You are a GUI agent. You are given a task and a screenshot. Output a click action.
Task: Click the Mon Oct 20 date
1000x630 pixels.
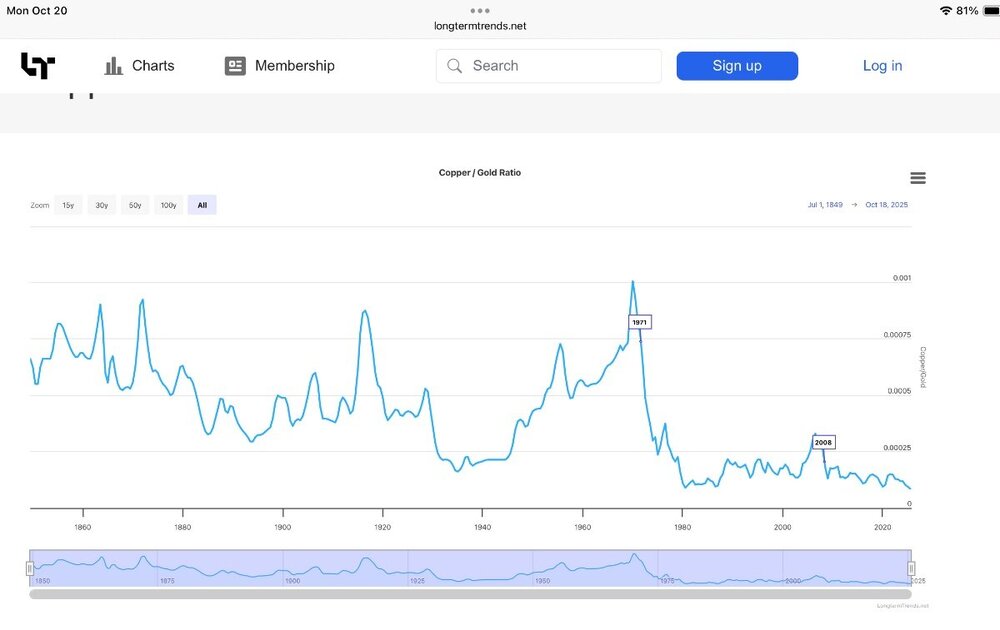[x=36, y=11]
